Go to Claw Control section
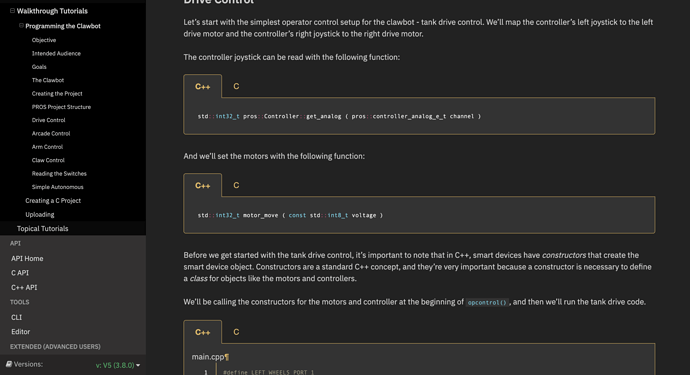Viewport: 690px width, 375px height. pyautogui.click(x=48, y=160)
